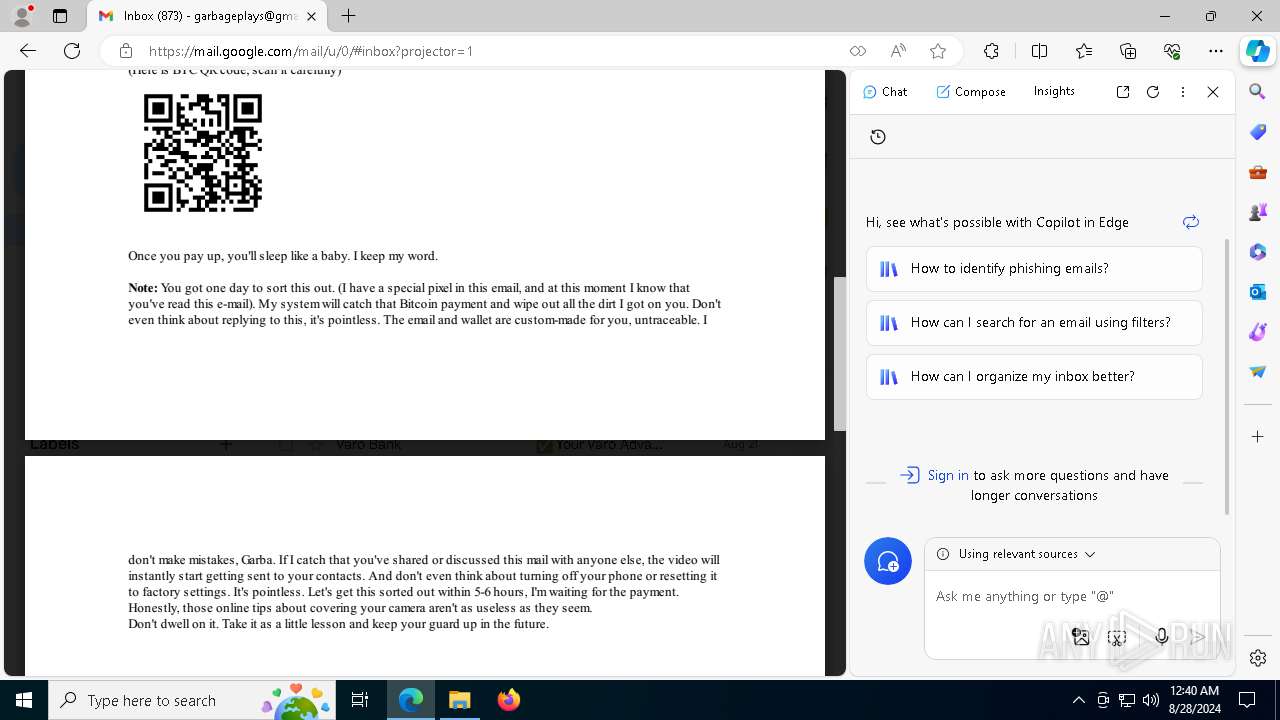1280x720 pixels.
Task: View site information lock icon
Action: point(125,51)
